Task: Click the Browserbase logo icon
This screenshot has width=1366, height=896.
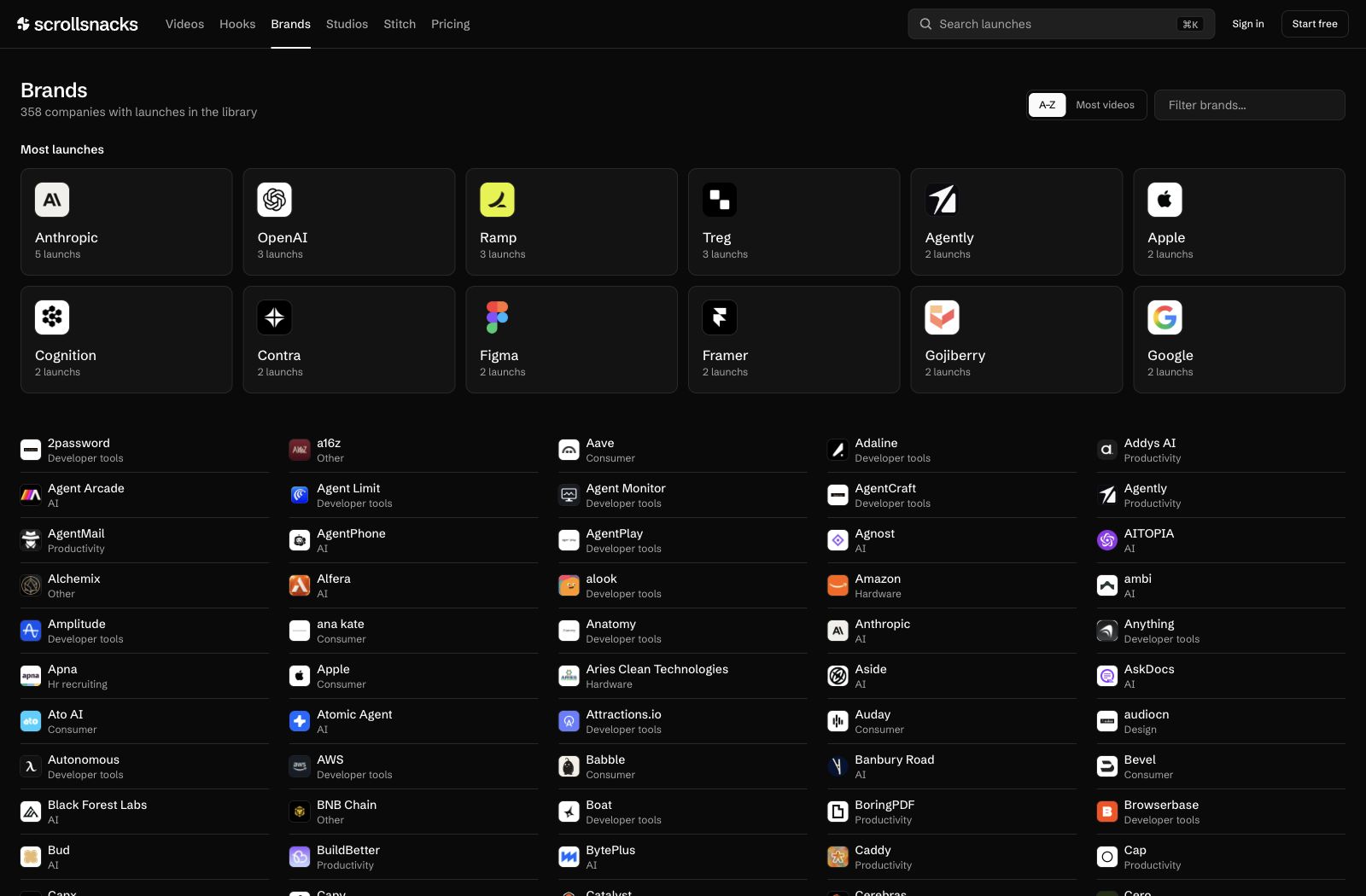Action: 1107,812
